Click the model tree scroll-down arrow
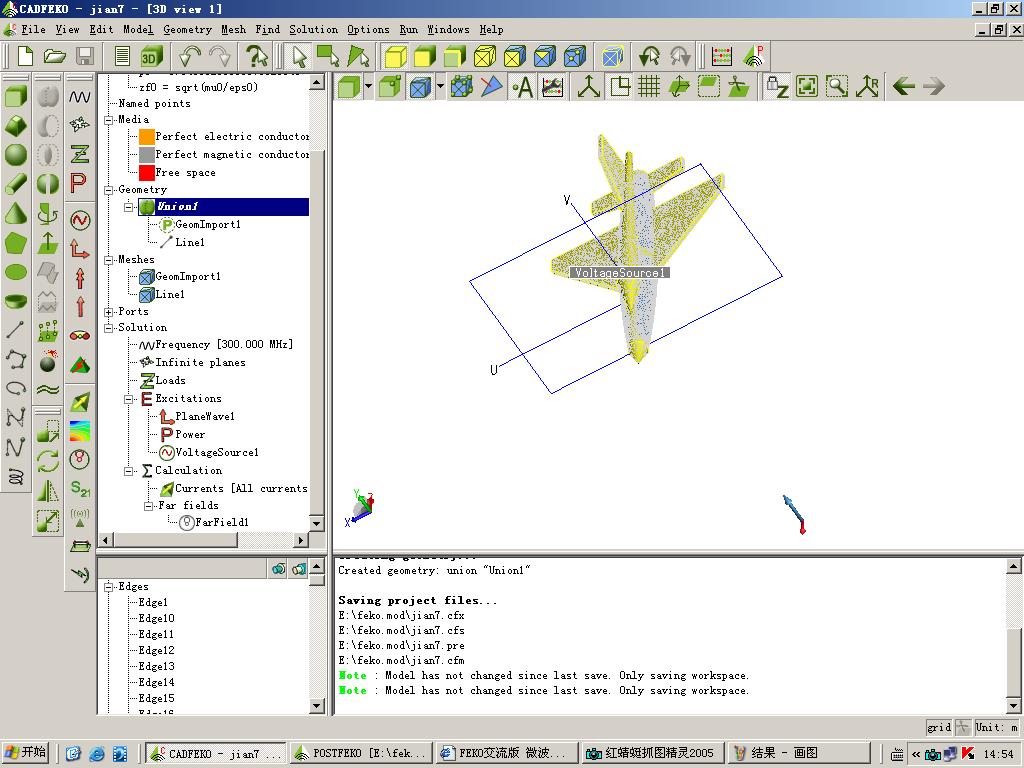Viewport: 1024px width, 768px height. 317,523
